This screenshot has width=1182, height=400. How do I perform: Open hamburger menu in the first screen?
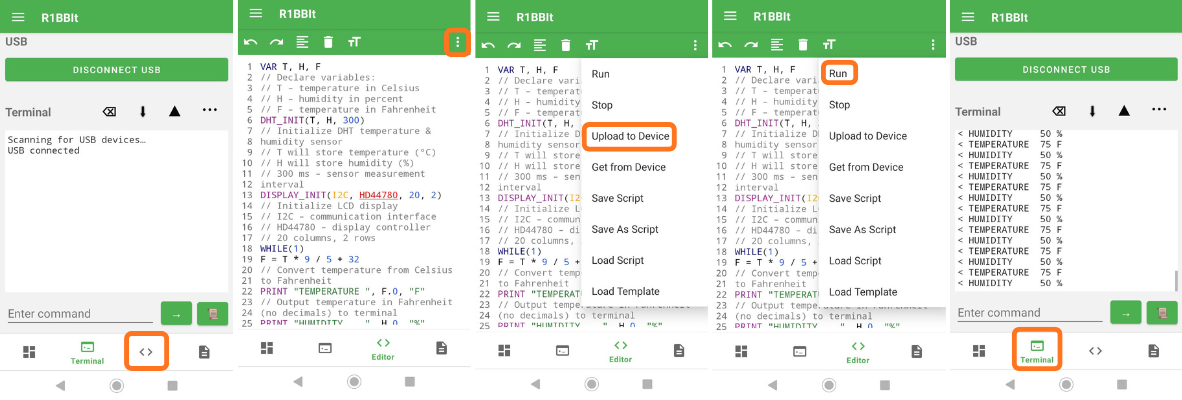19,16
